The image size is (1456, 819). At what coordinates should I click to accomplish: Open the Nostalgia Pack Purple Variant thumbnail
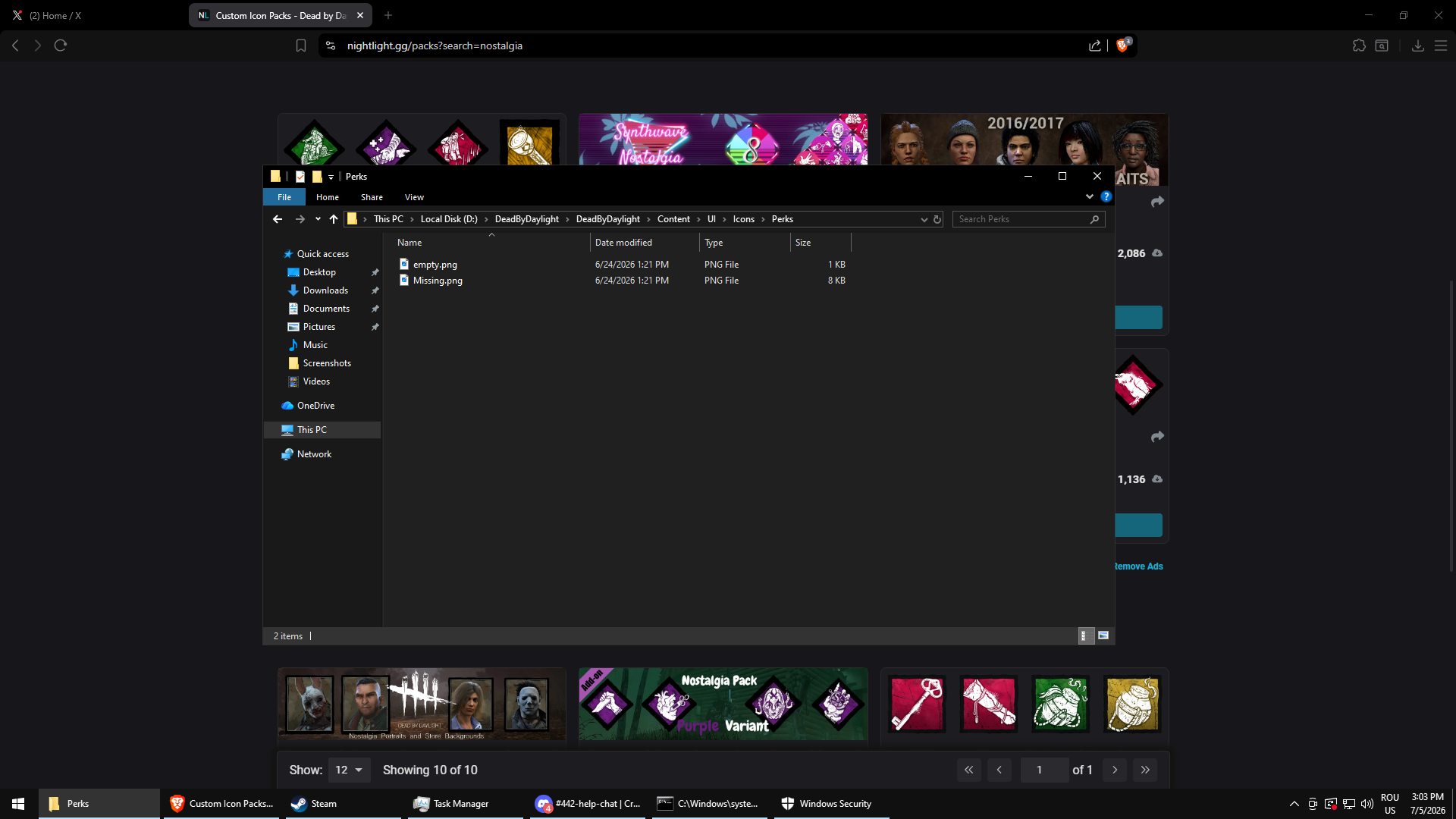pos(723,704)
